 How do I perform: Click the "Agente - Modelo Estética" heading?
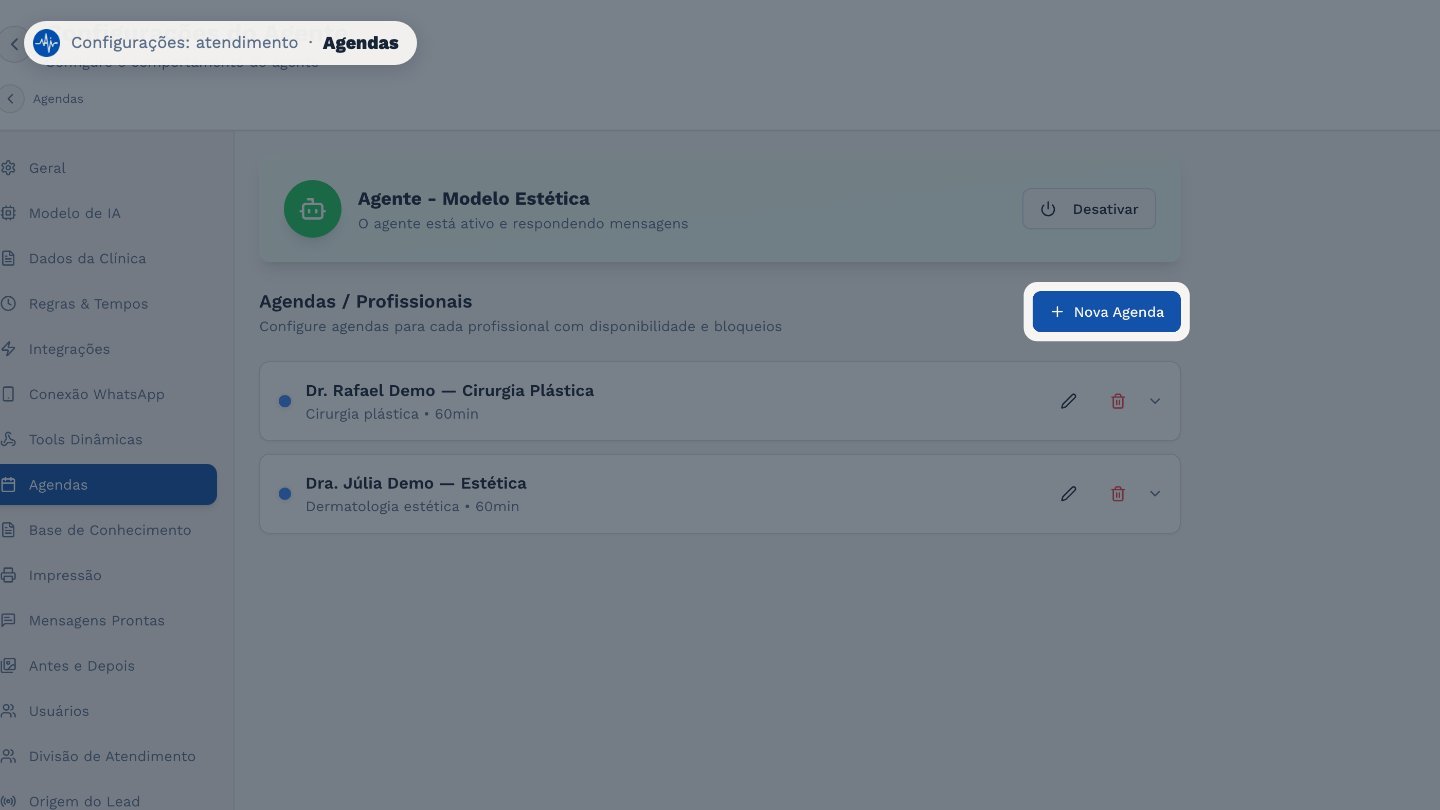[474, 198]
